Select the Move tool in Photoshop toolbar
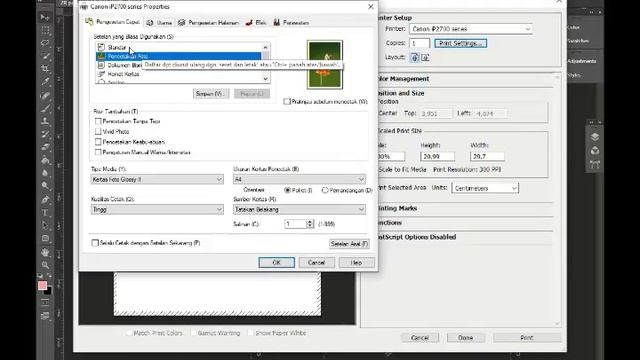640x360 pixels. pos(45,17)
